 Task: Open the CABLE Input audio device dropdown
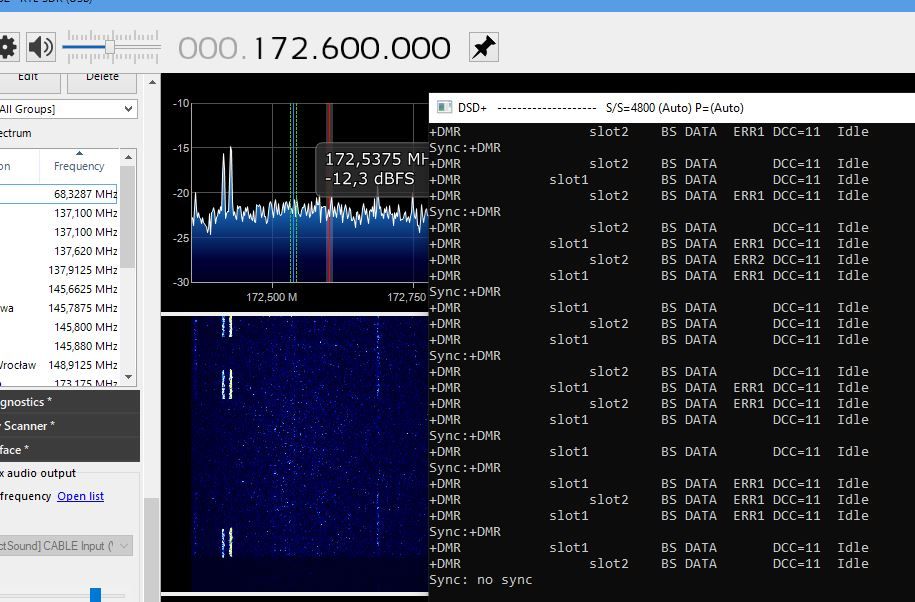66,546
